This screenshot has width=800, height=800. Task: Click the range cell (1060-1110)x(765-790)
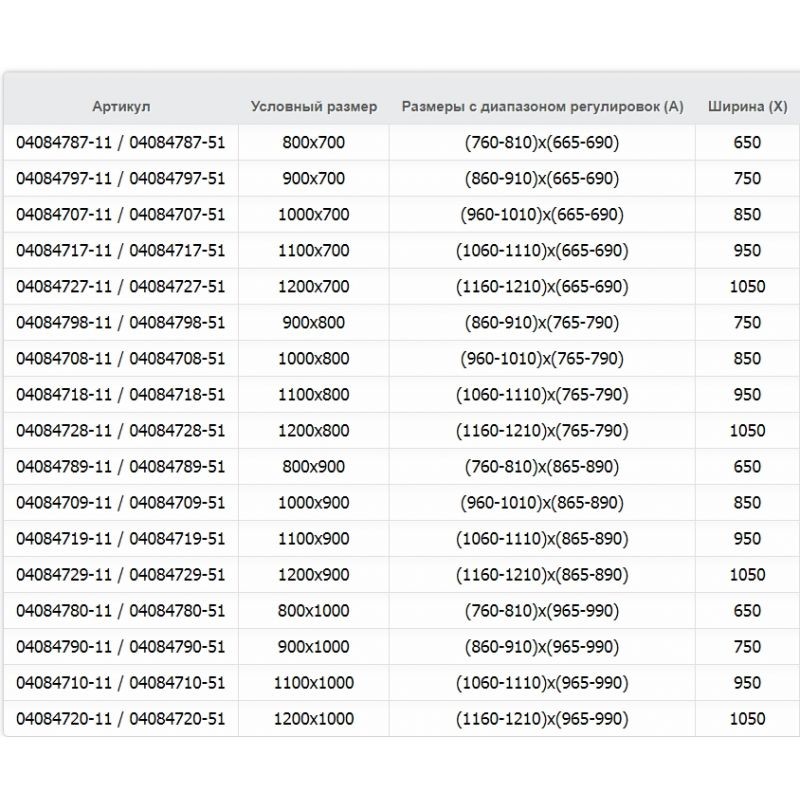point(542,394)
